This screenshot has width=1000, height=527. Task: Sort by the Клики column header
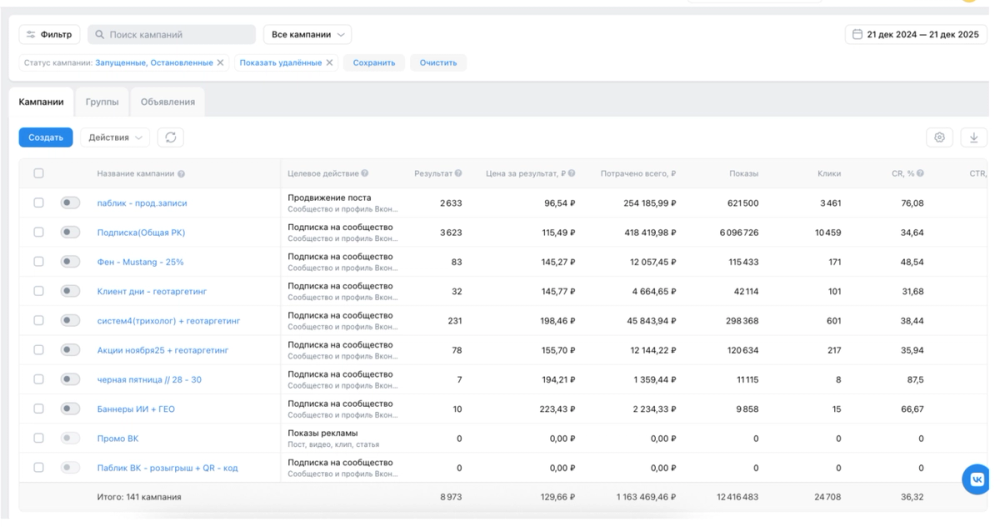click(x=829, y=174)
